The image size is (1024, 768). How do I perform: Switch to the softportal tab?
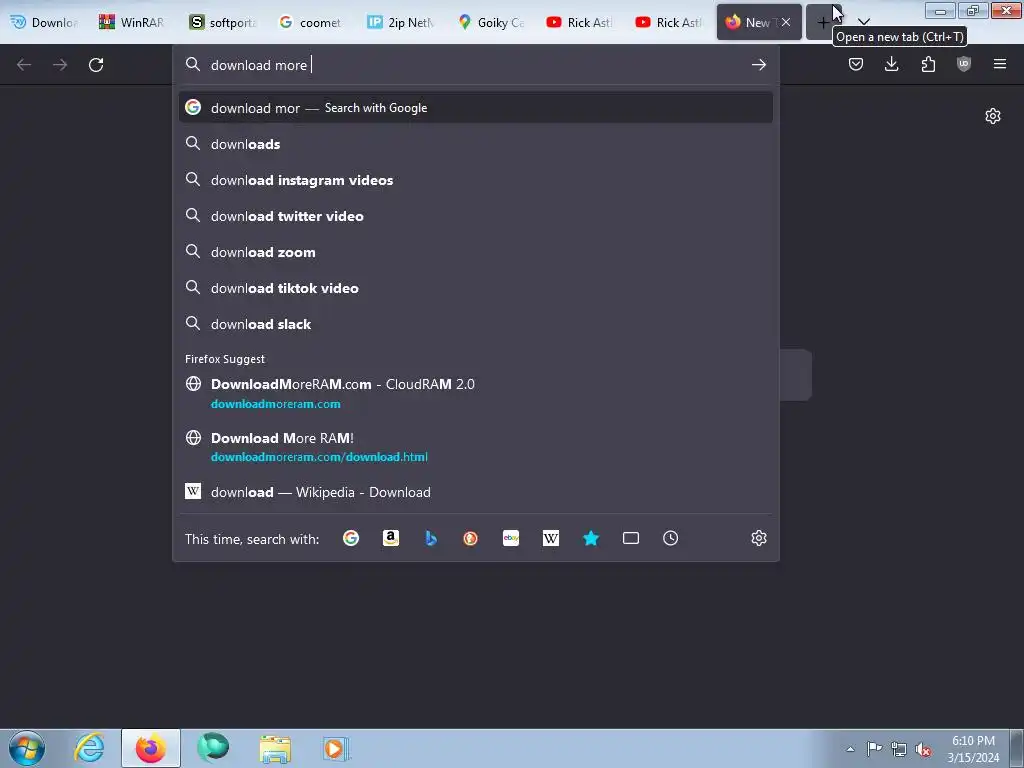222,22
